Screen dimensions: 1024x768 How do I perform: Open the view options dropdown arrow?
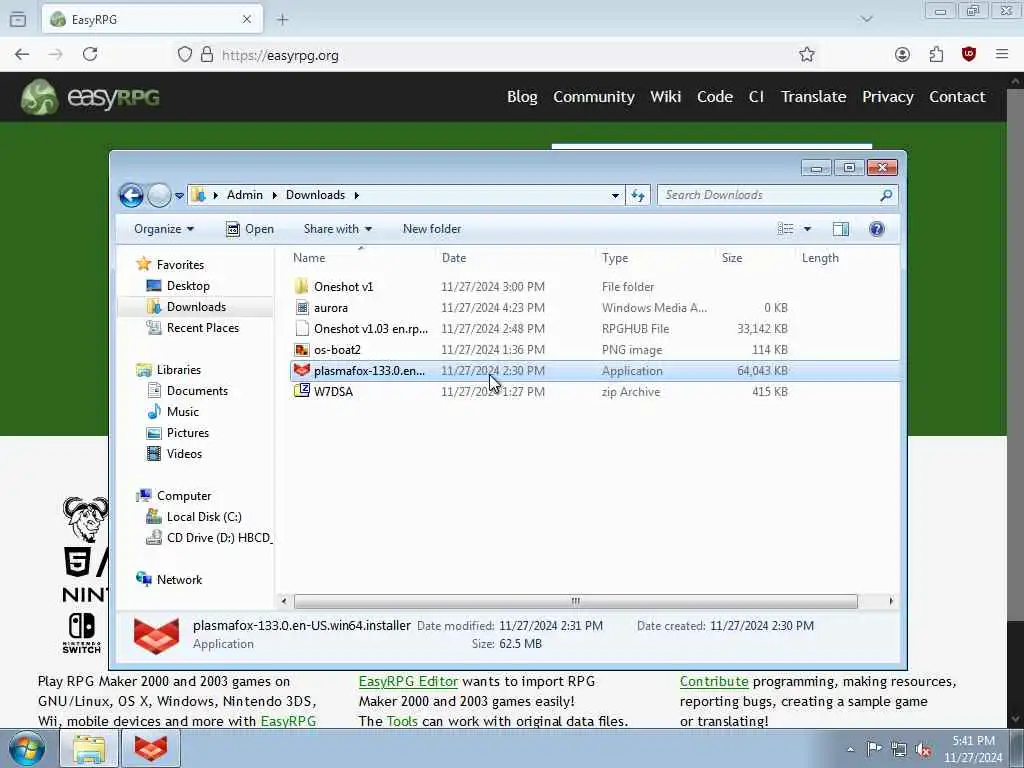click(808, 229)
